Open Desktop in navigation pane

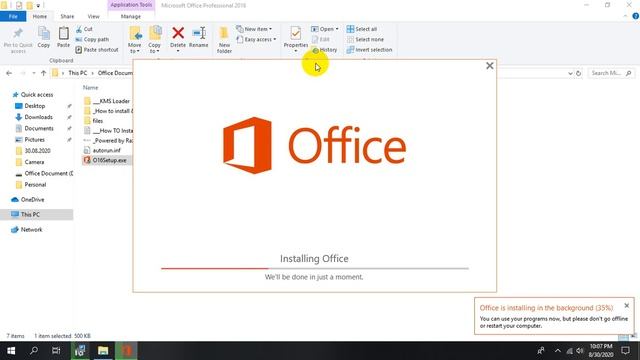[x=35, y=106]
